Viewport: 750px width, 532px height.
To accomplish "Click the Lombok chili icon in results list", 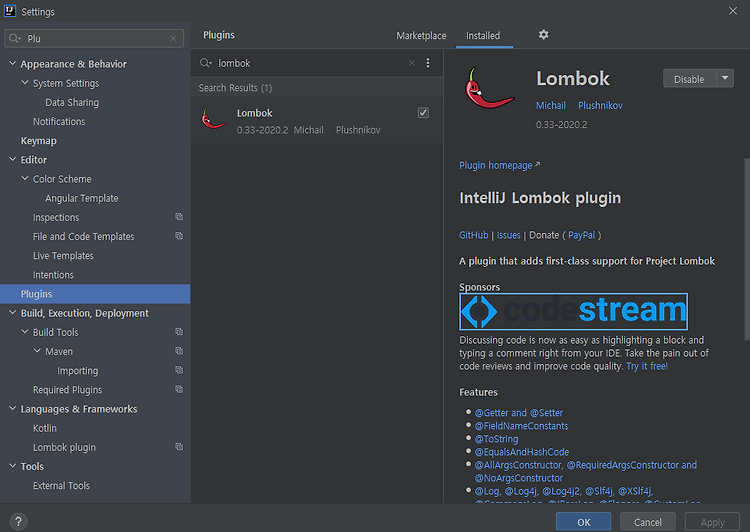I will pyautogui.click(x=213, y=120).
